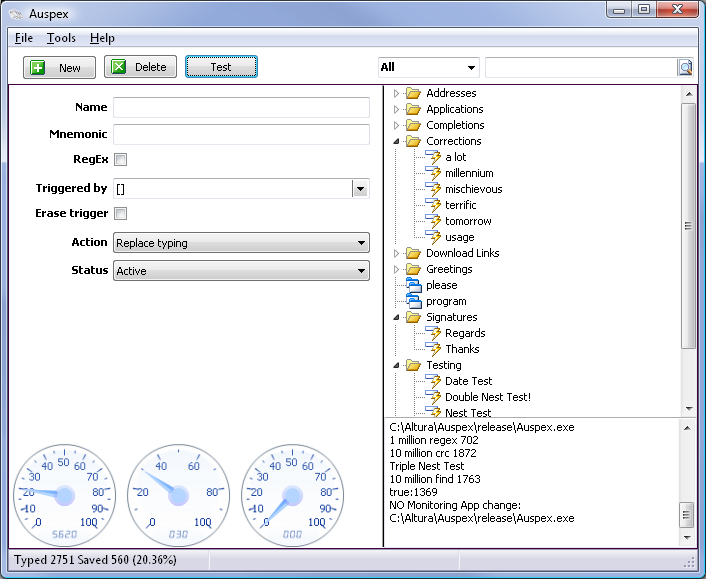Expand the Completions folder
Image resolution: width=706 pixels, height=579 pixels.
396,125
